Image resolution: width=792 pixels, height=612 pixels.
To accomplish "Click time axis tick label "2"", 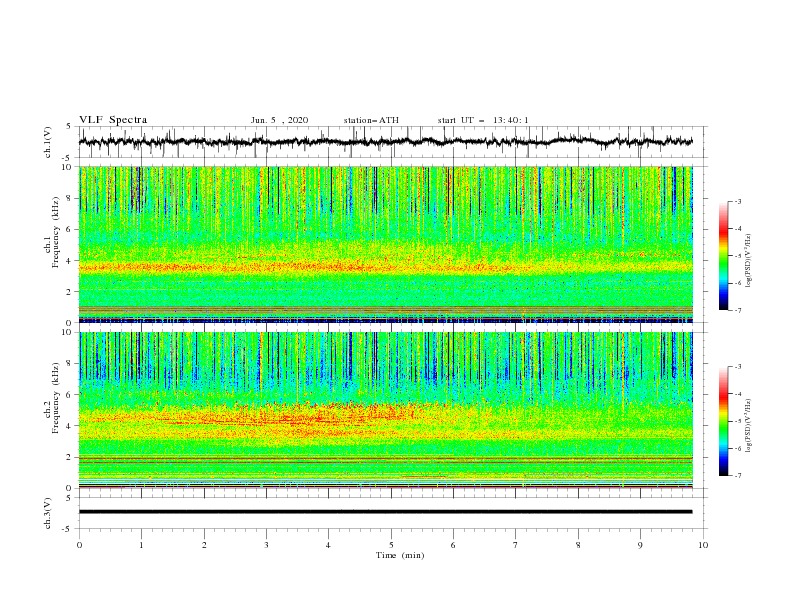I will (204, 545).
